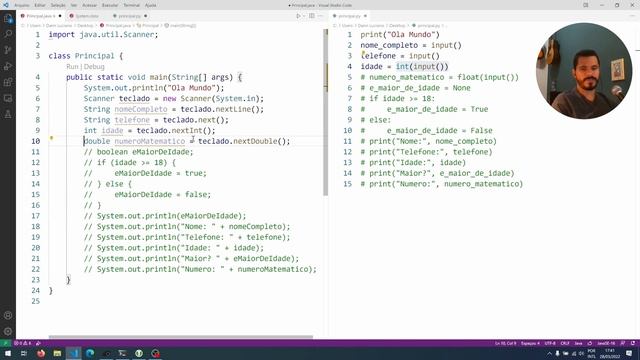Open the Acessar menu
Image resolution: width=640 pixels, height=360 pixels.
click(x=89, y=5)
